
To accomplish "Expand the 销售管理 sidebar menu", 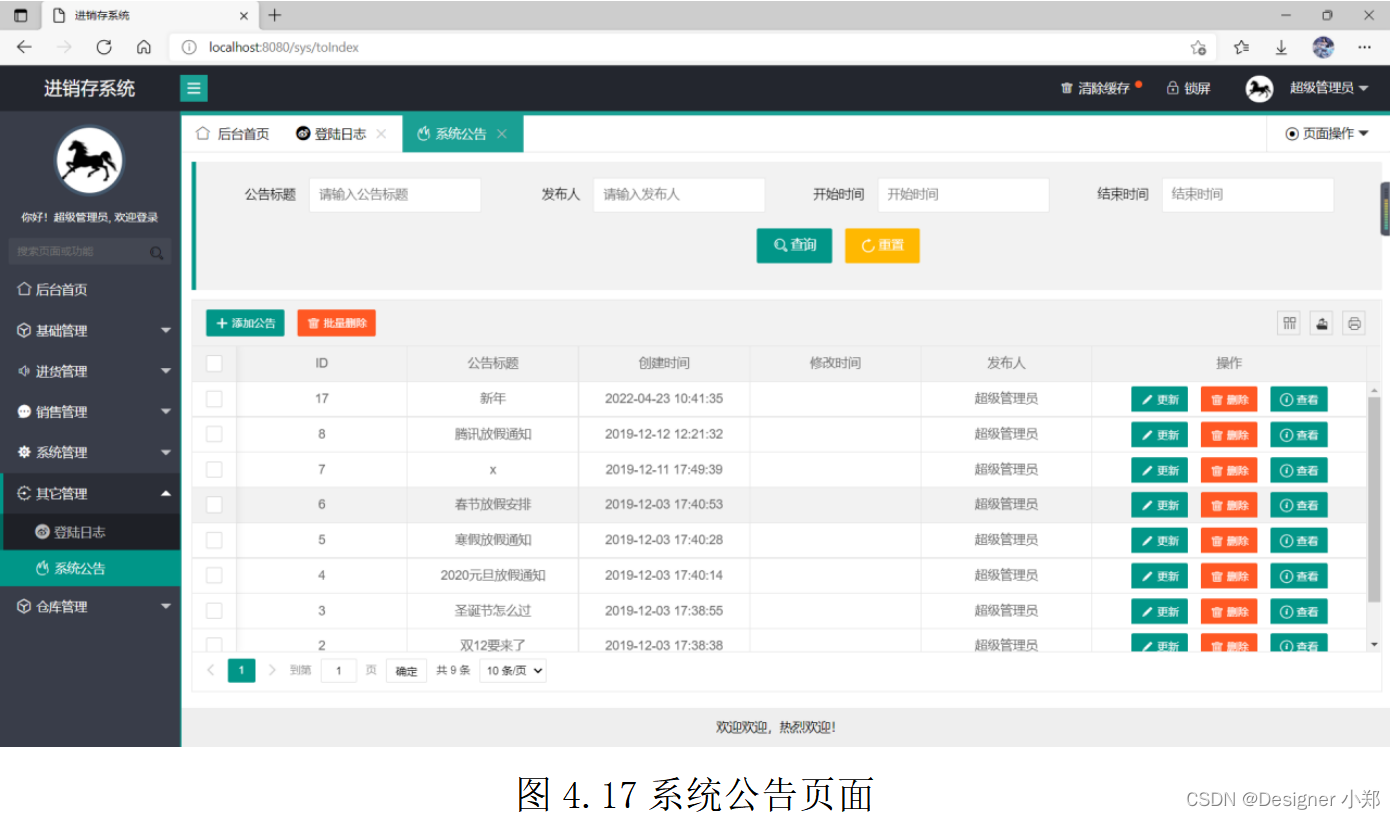I will (x=90, y=412).
